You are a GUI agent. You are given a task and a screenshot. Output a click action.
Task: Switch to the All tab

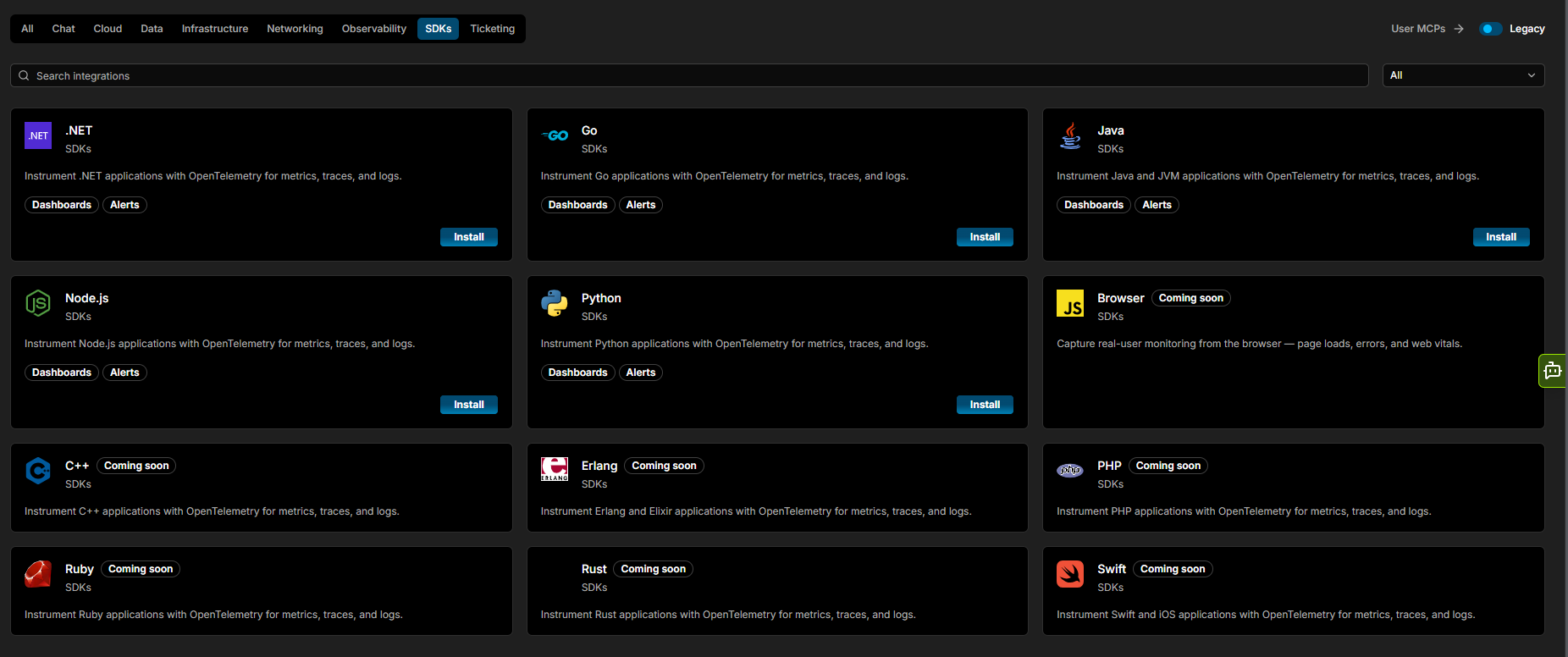tap(27, 29)
